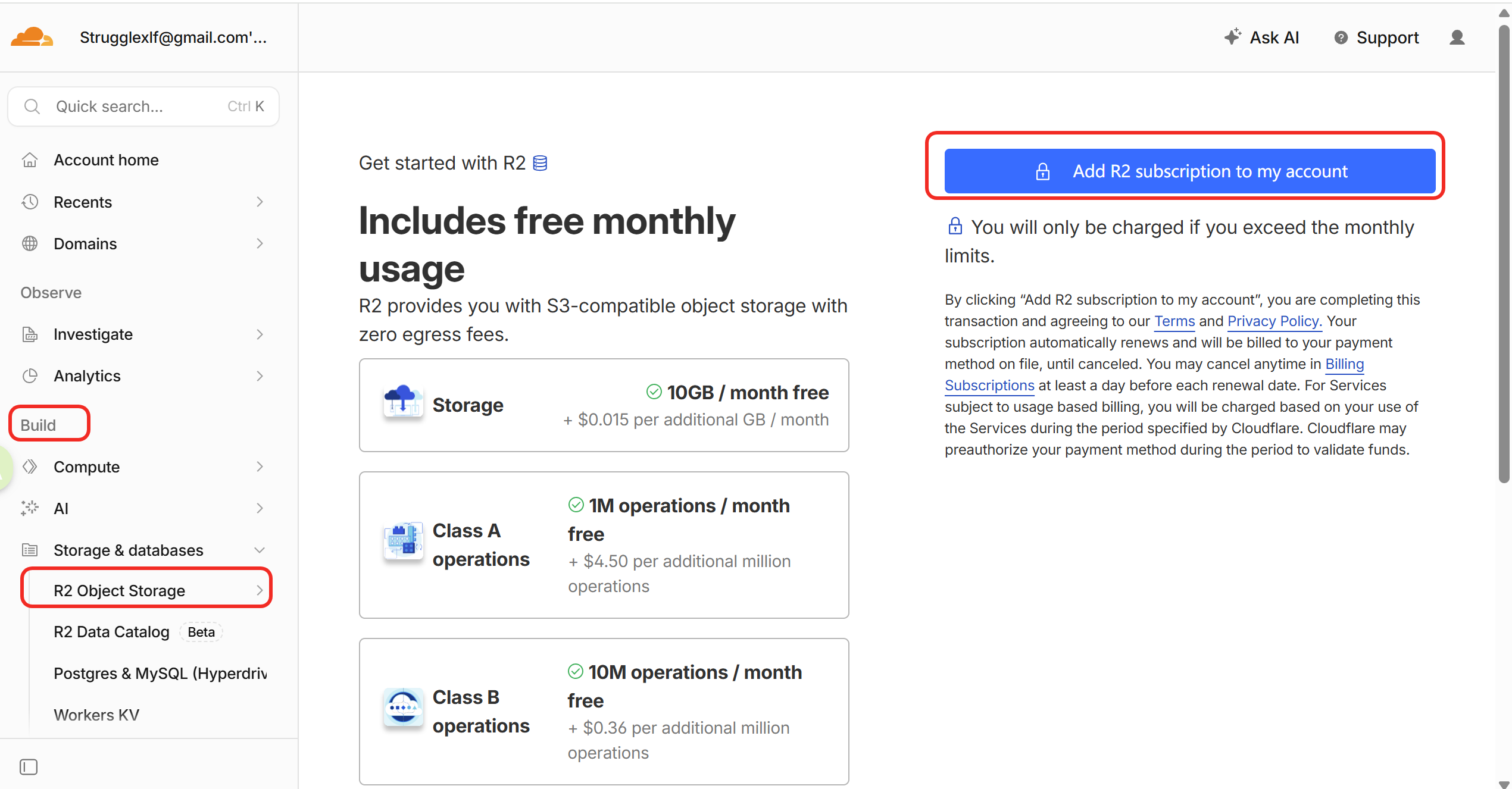Screen dimensions: 1512x789
Task: Click the Recents clock icon
Action: pyautogui.click(x=30, y=202)
